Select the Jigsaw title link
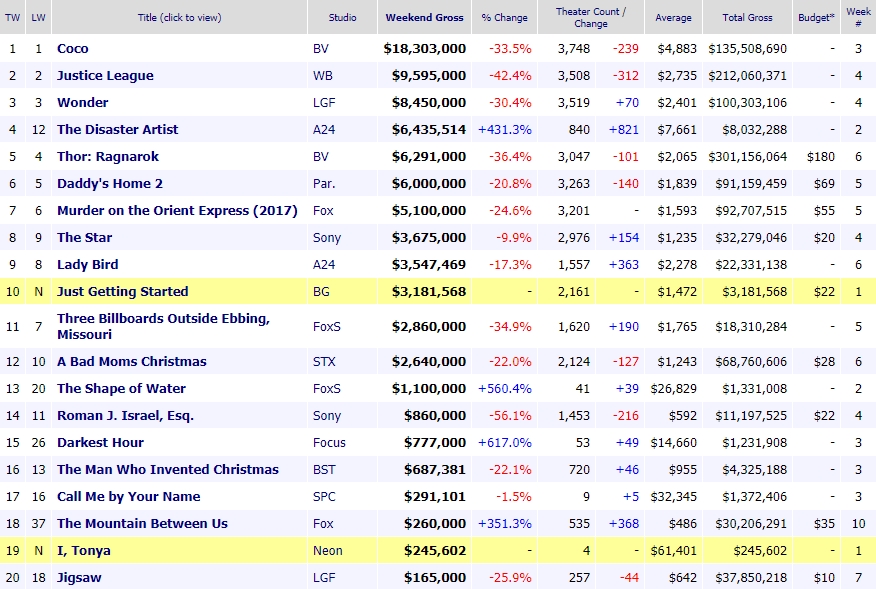 pos(79,578)
